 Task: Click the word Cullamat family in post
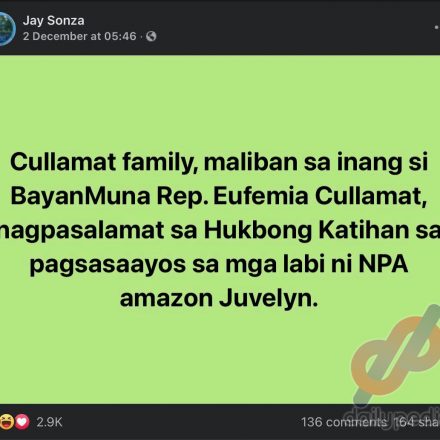[102, 162]
